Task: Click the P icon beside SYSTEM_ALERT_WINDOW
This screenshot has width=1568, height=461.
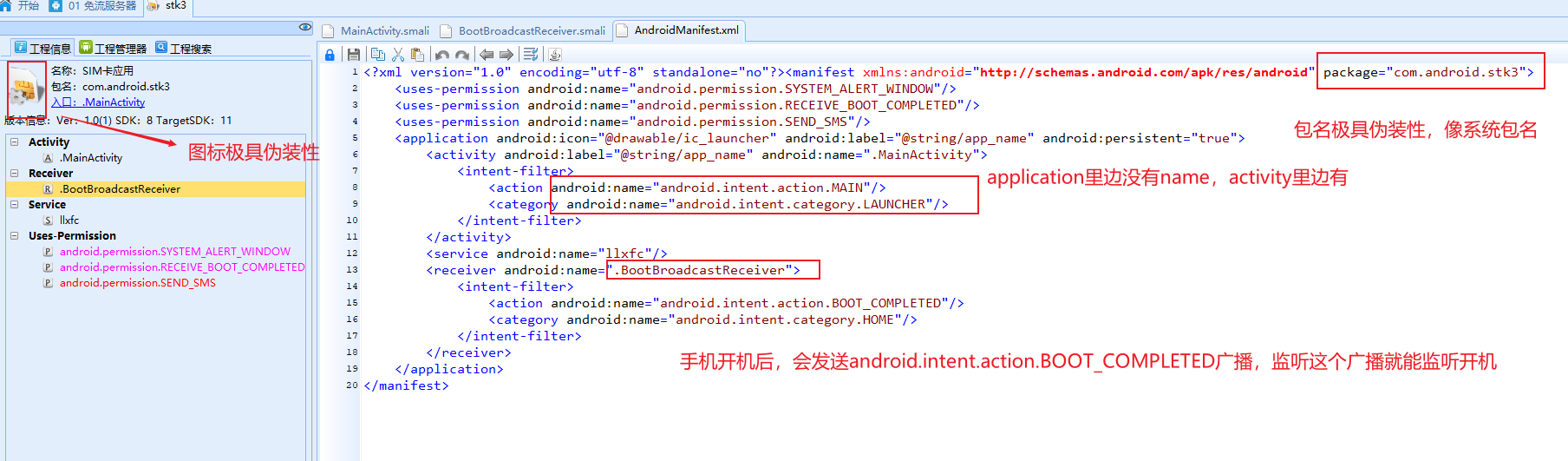Action: [x=48, y=252]
